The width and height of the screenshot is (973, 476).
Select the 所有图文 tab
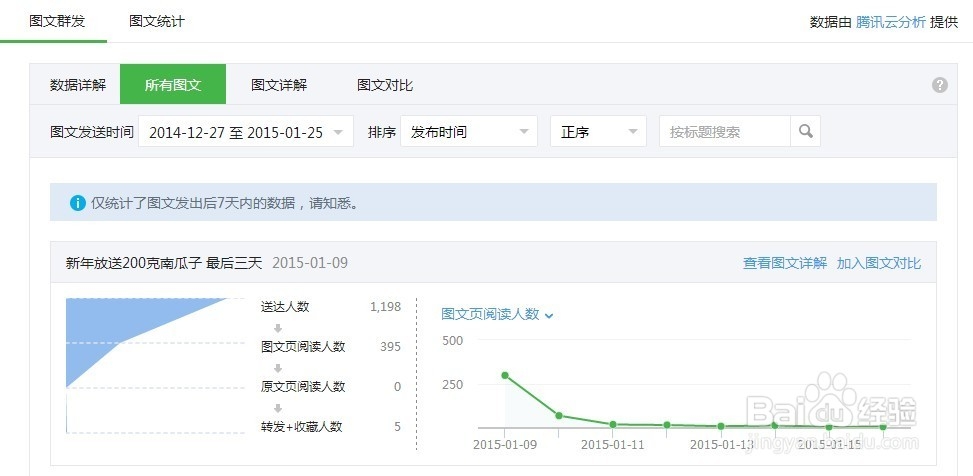[173, 85]
